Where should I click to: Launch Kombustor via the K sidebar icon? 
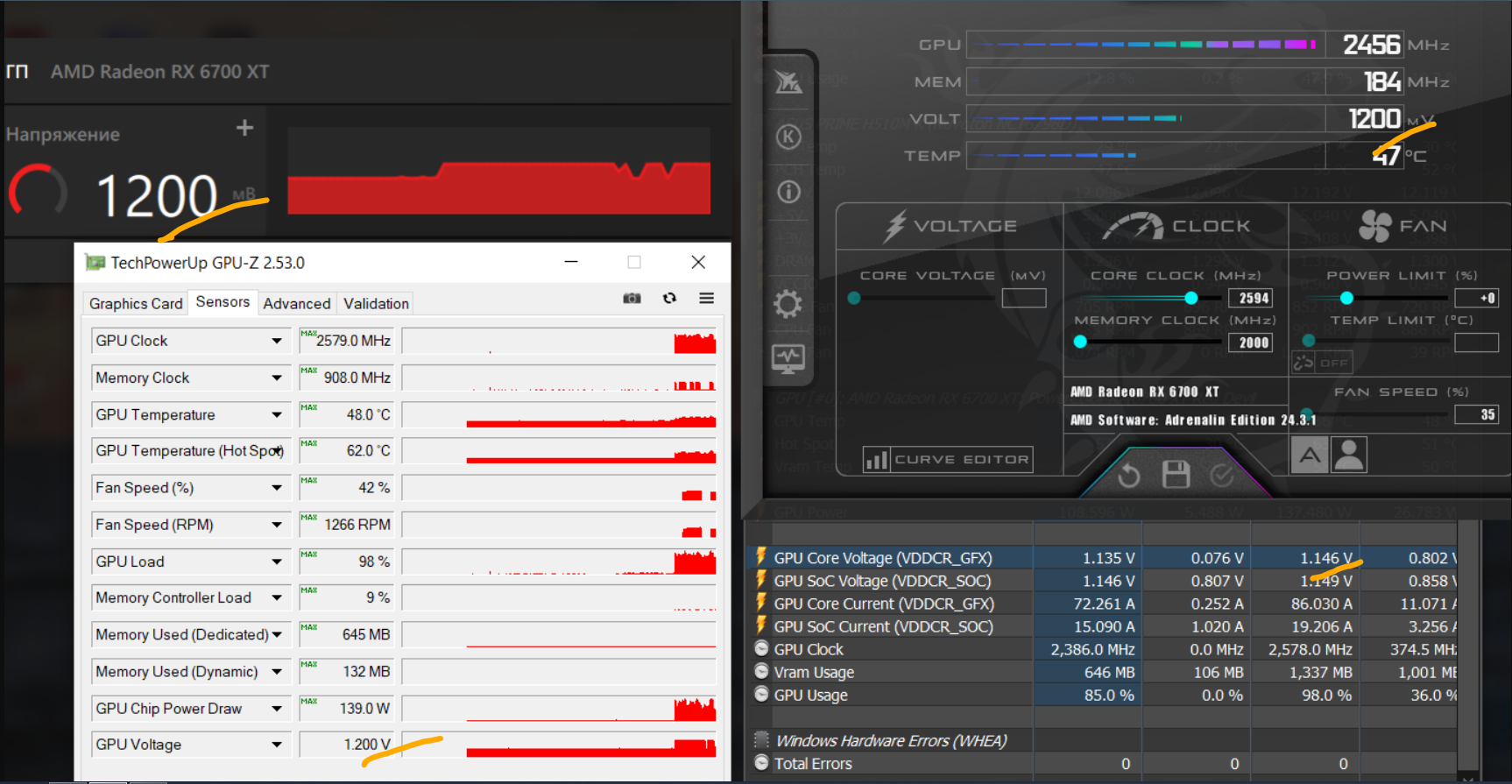pyautogui.click(x=788, y=137)
